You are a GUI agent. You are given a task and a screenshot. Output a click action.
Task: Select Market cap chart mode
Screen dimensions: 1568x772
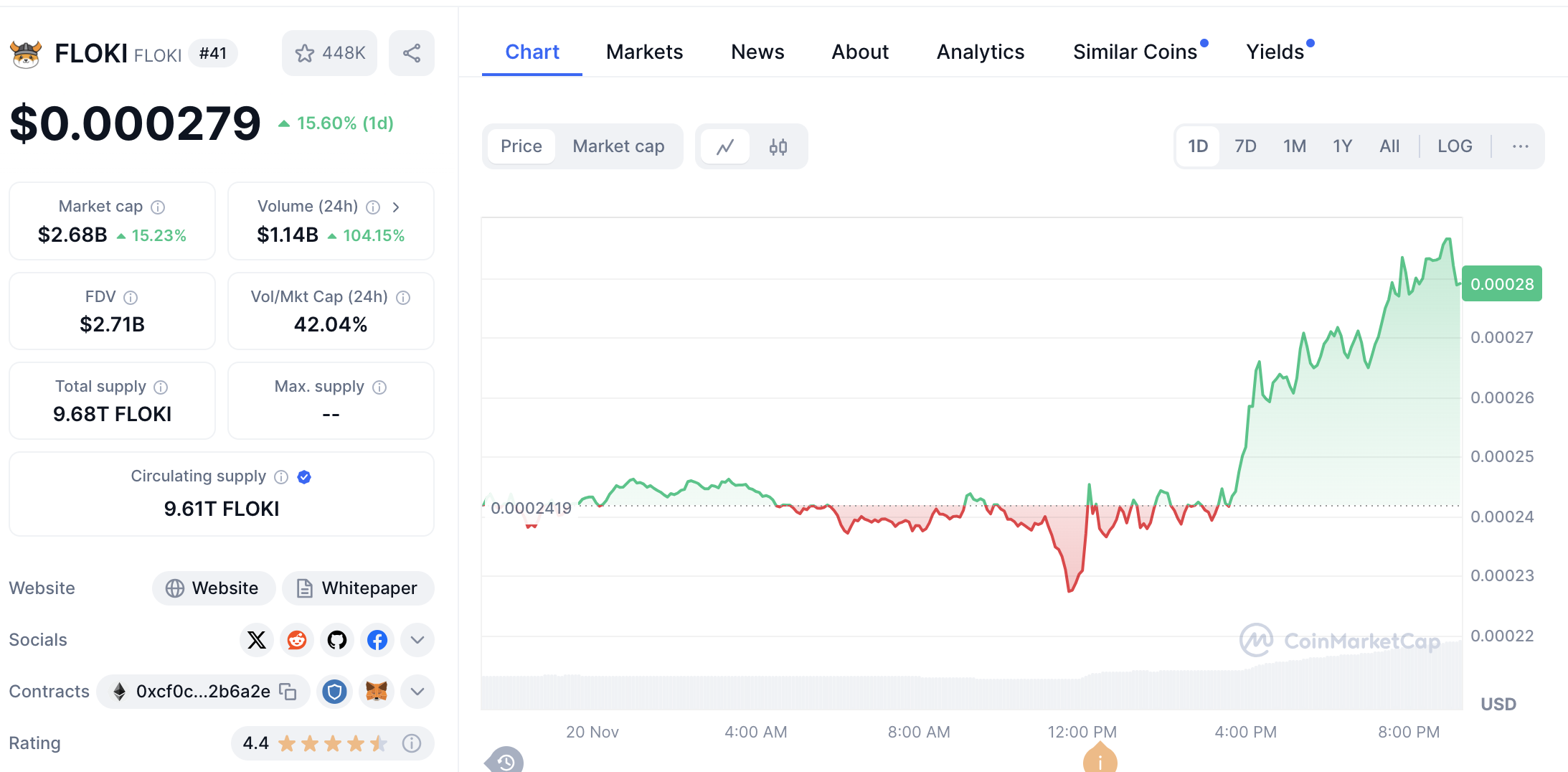click(x=618, y=146)
